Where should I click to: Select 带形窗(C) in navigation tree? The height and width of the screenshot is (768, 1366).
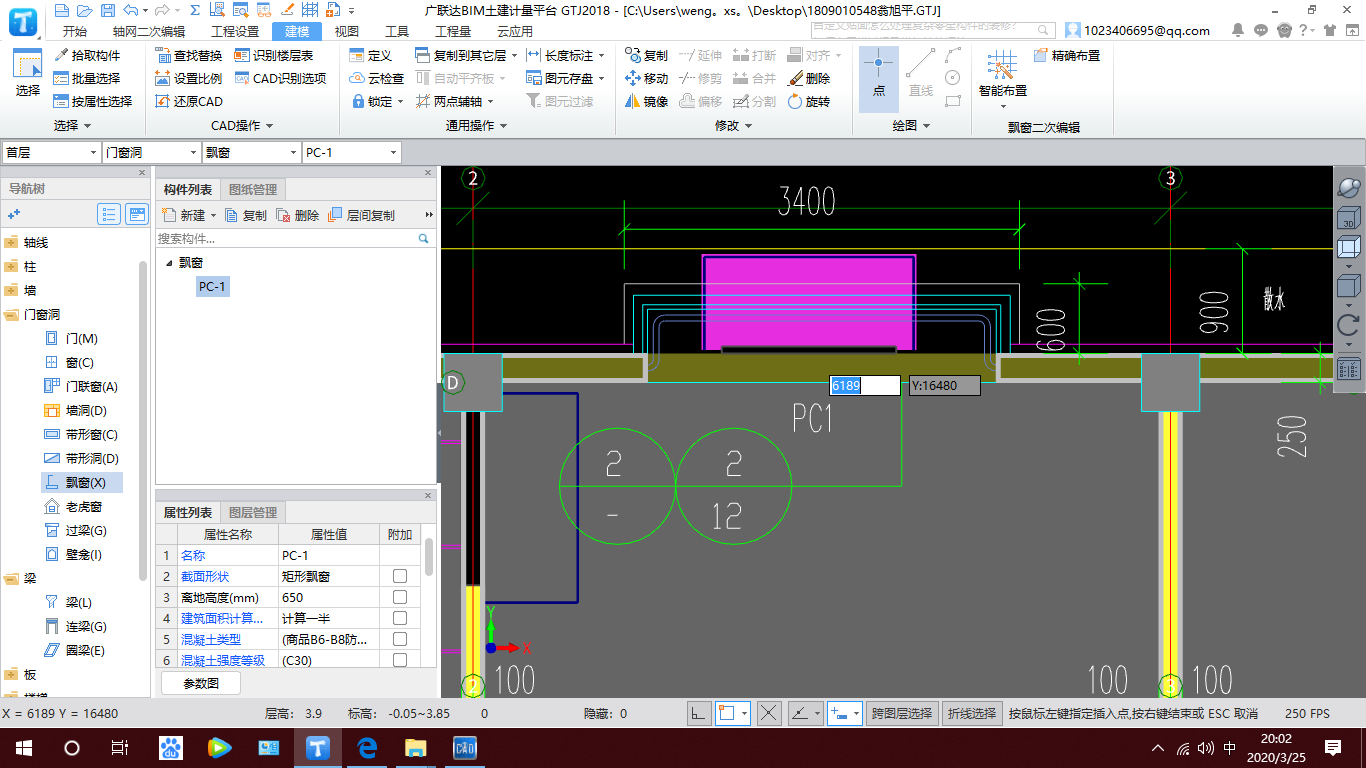click(x=82, y=434)
